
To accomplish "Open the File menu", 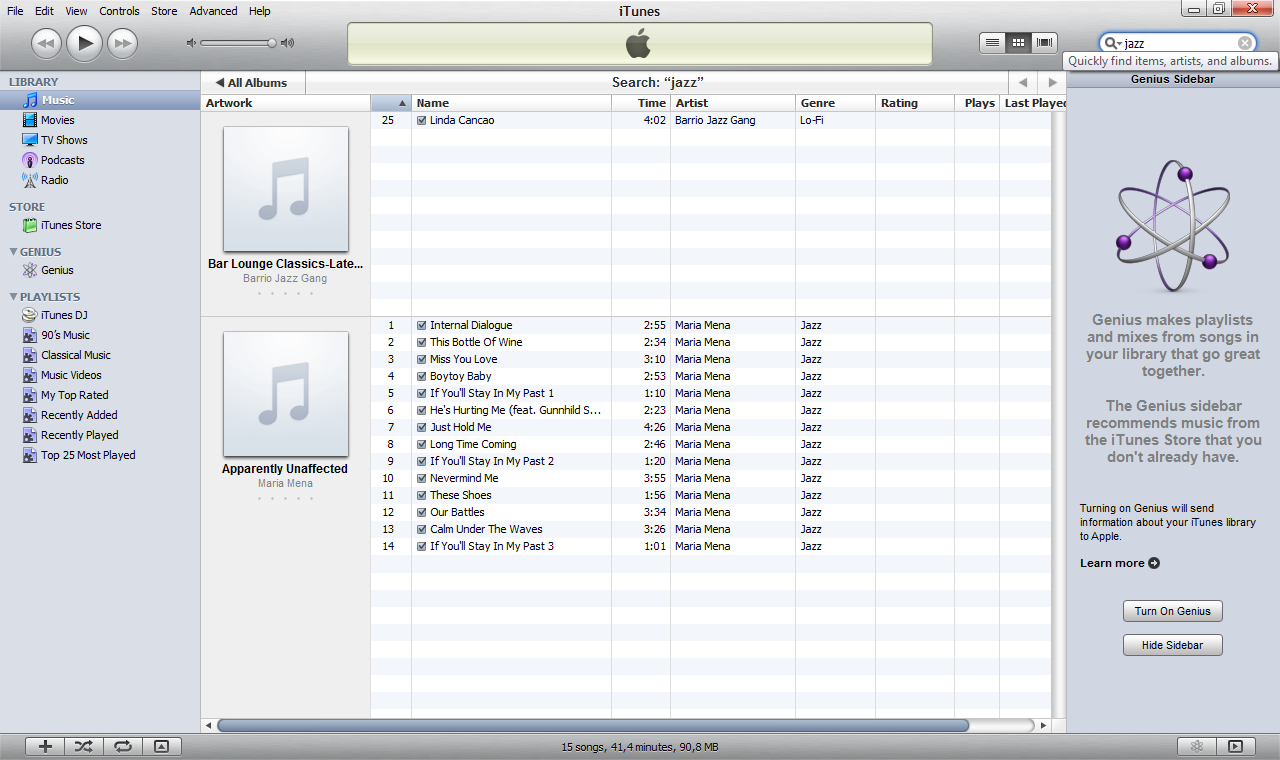I will pos(15,11).
